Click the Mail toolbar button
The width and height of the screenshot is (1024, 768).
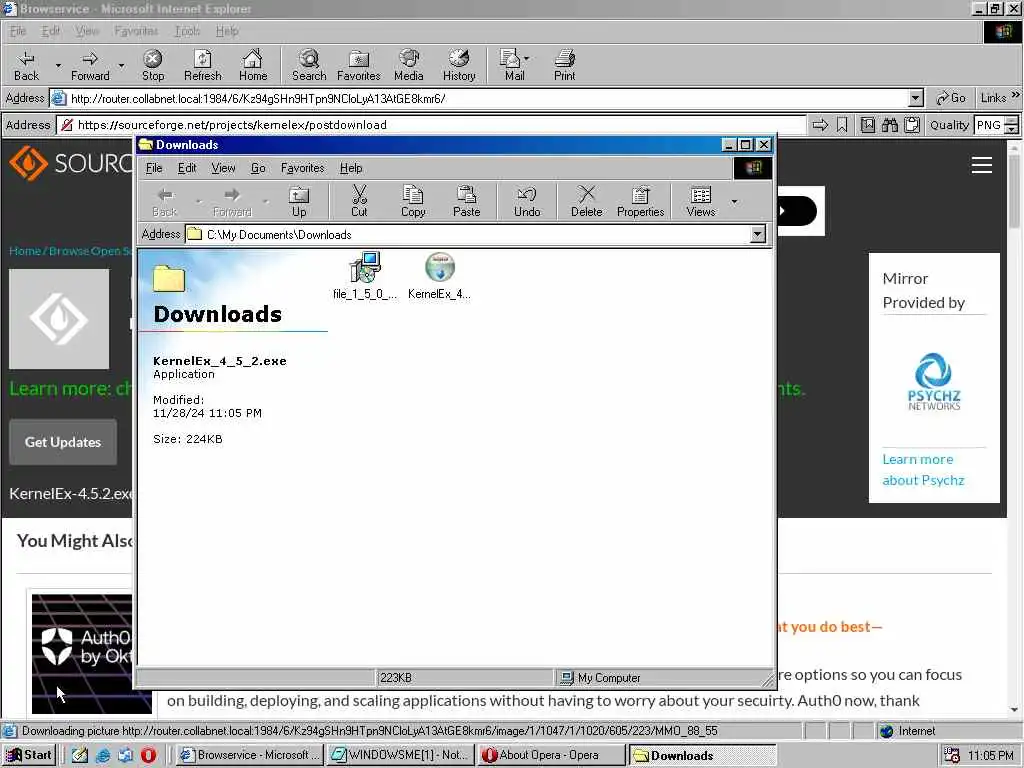tap(513, 65)
